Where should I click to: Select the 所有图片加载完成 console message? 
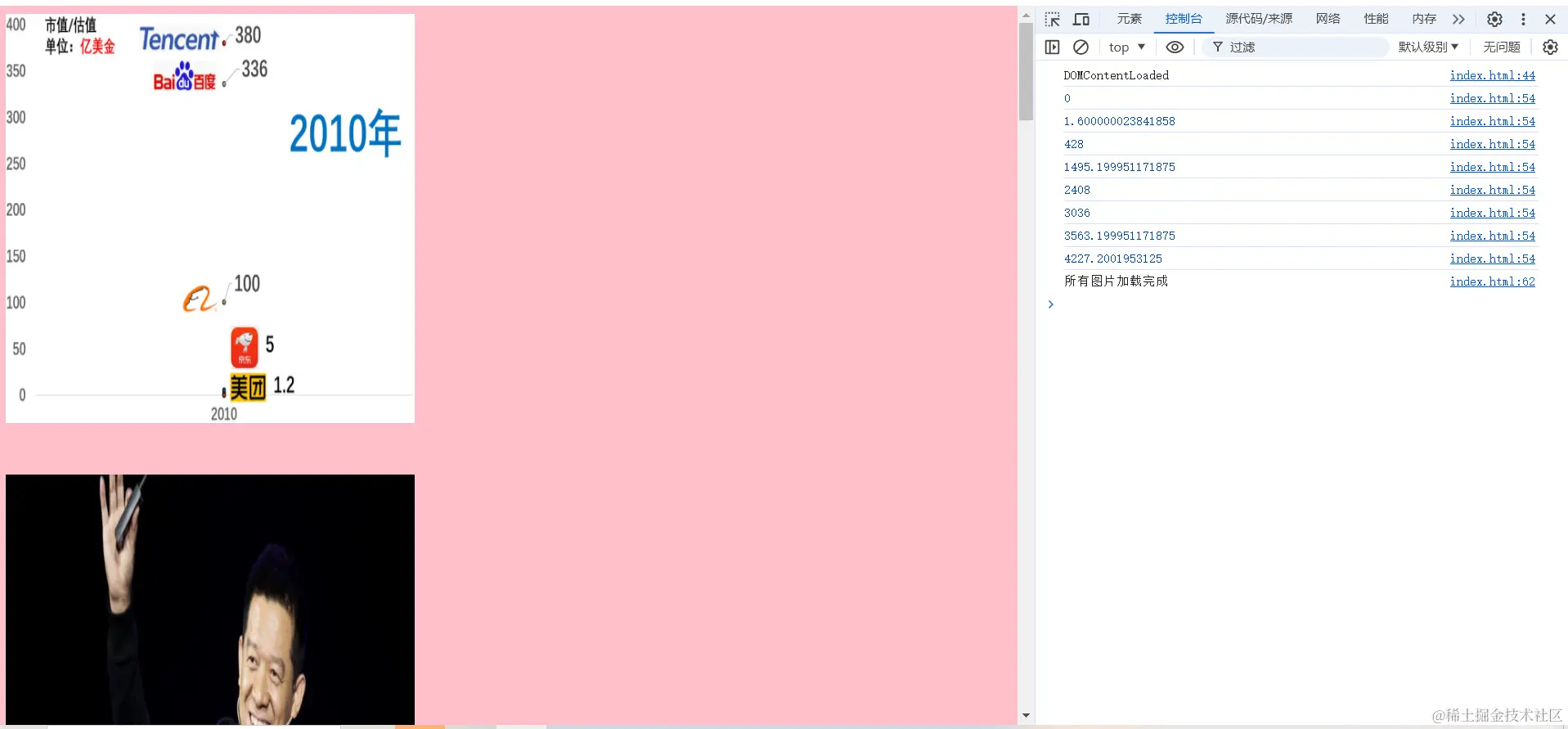point(1116,281)
